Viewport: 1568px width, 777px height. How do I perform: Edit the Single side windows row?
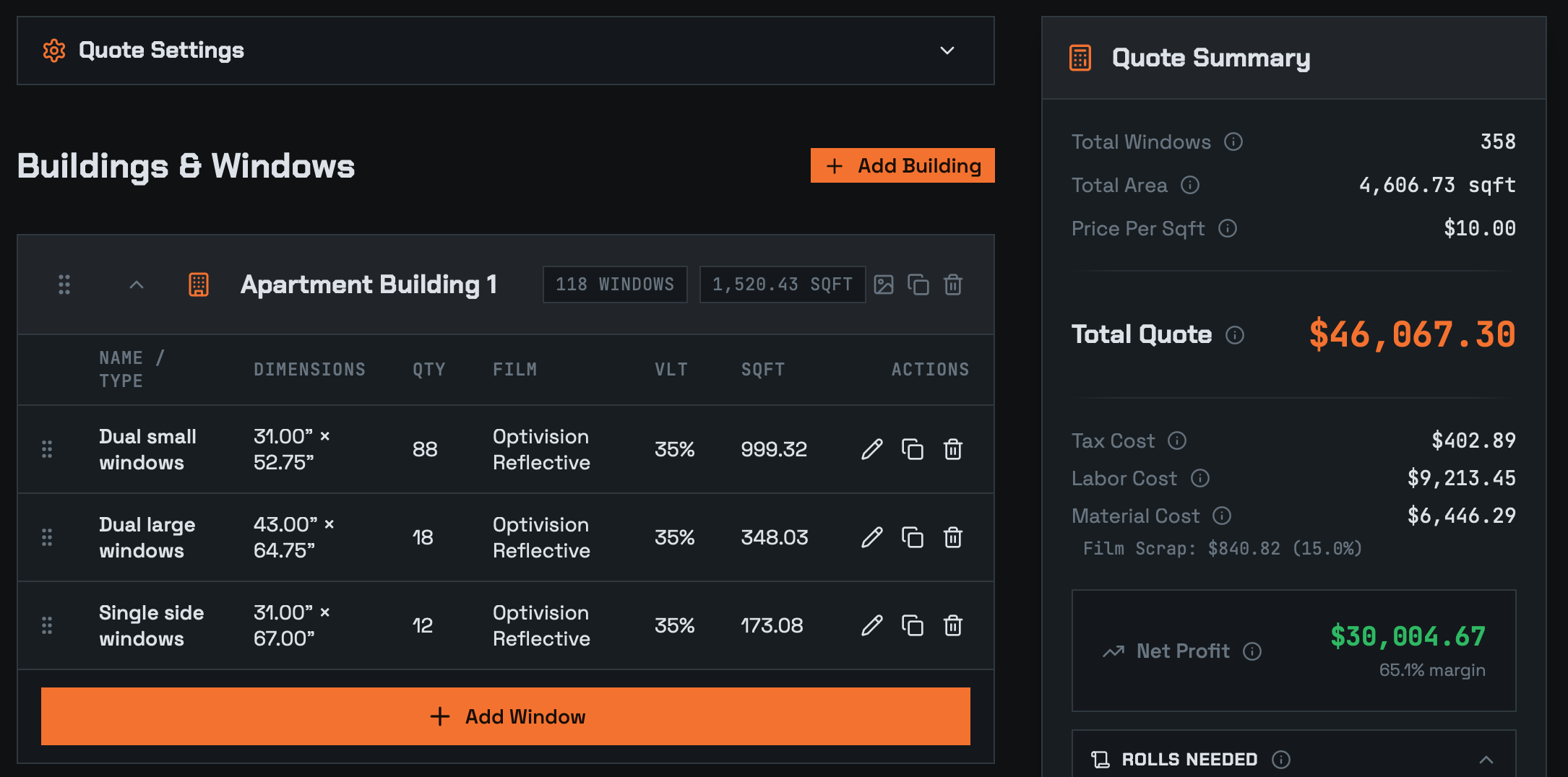pyautogui.click(x=871, y=625)
